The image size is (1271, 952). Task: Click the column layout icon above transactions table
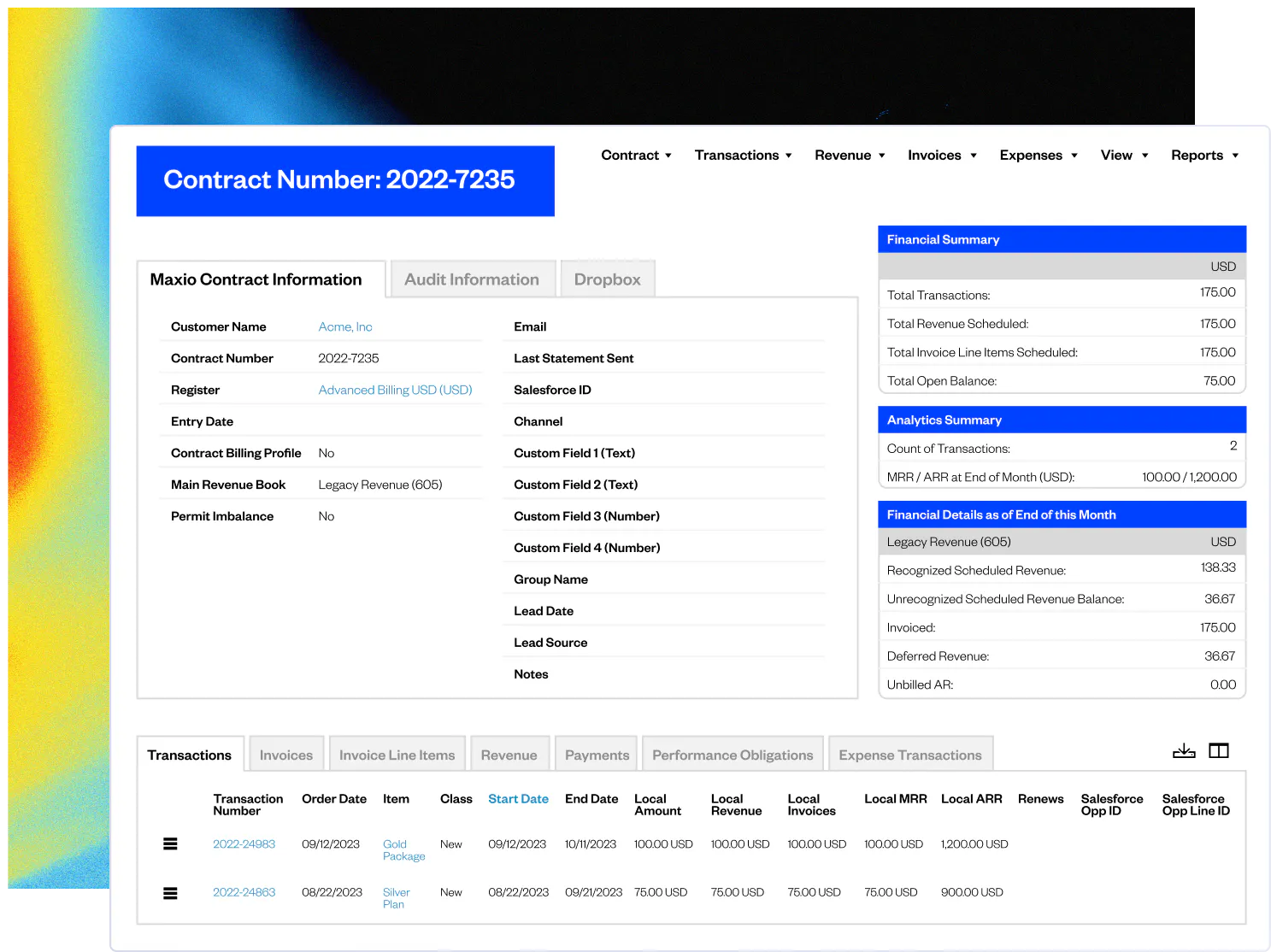tap(1219, 751)
